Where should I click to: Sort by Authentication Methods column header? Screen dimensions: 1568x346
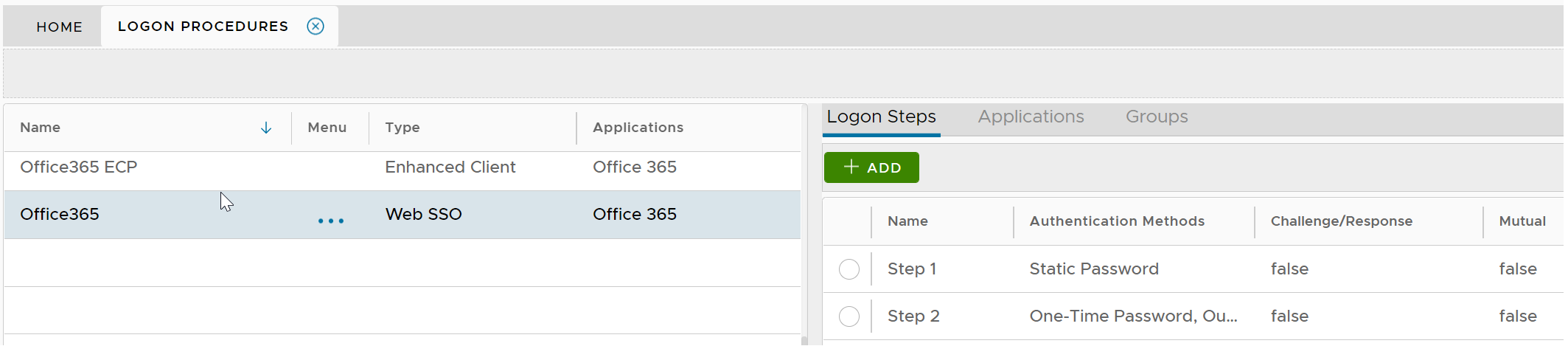coord(1116,221)
